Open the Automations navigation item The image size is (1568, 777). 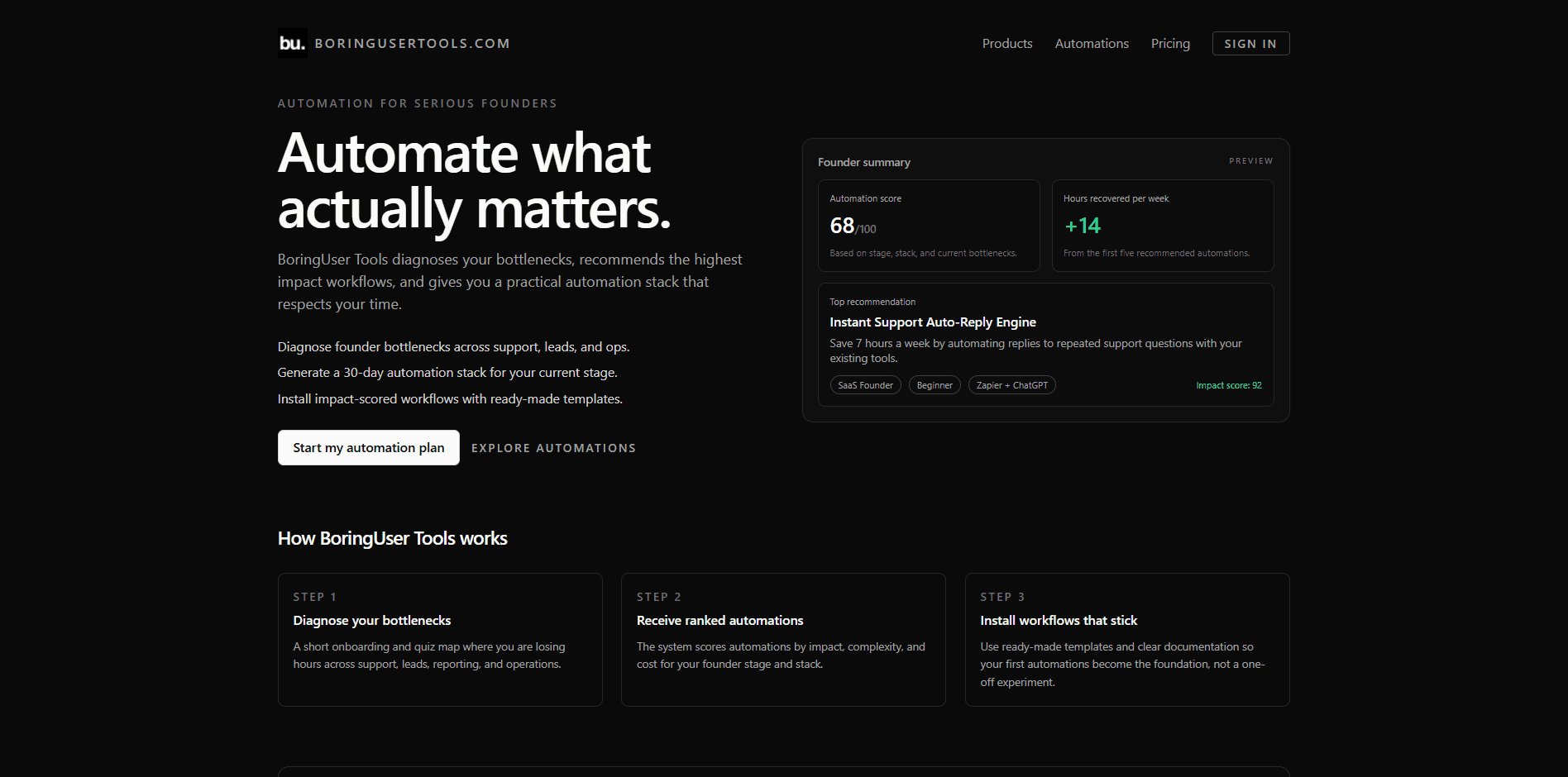(x=1091, y=43)
